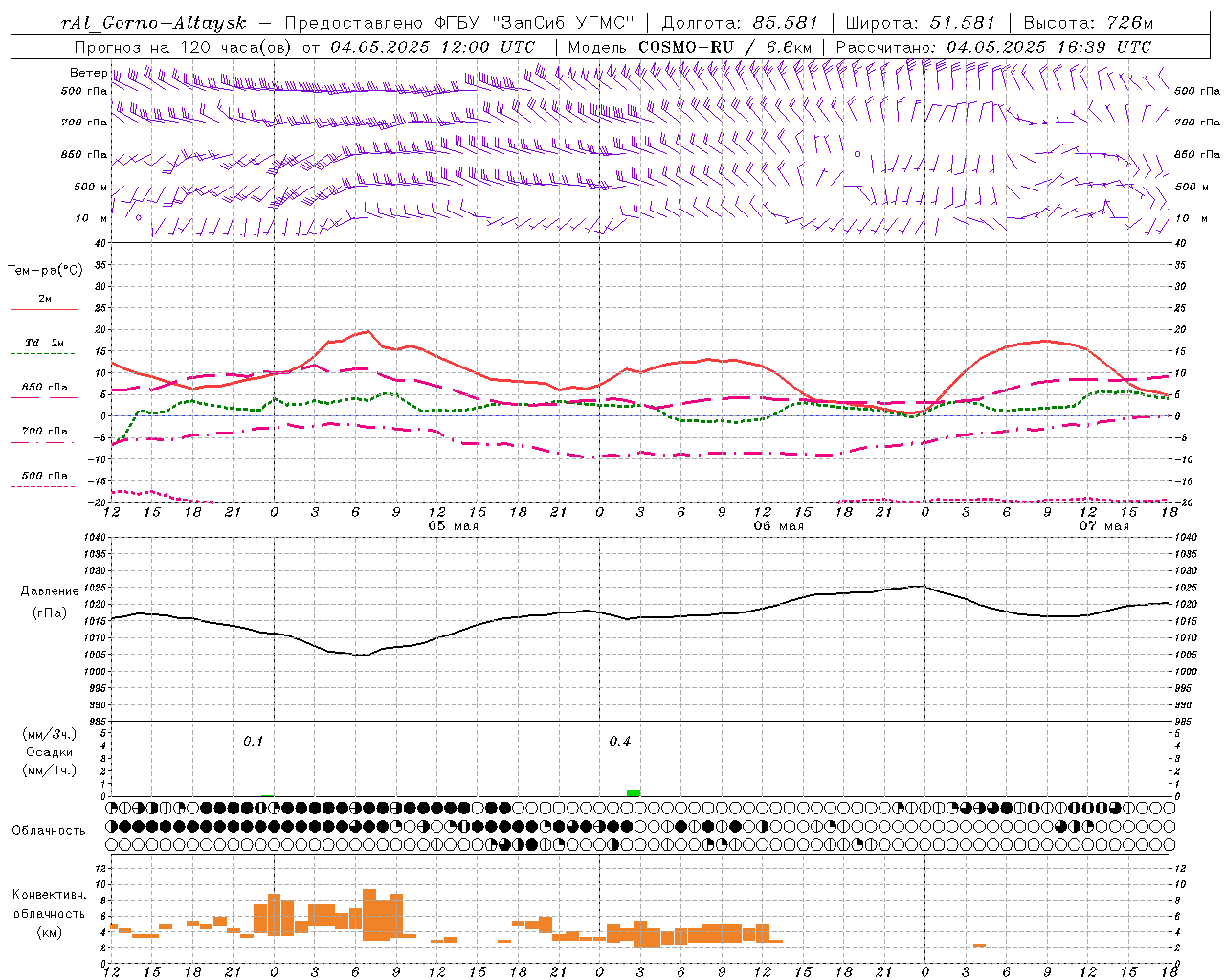This screenshot has width=1225, height=980.
Task: Click the dotted 500 гПа temperature legend line
Action: point(43,486)
